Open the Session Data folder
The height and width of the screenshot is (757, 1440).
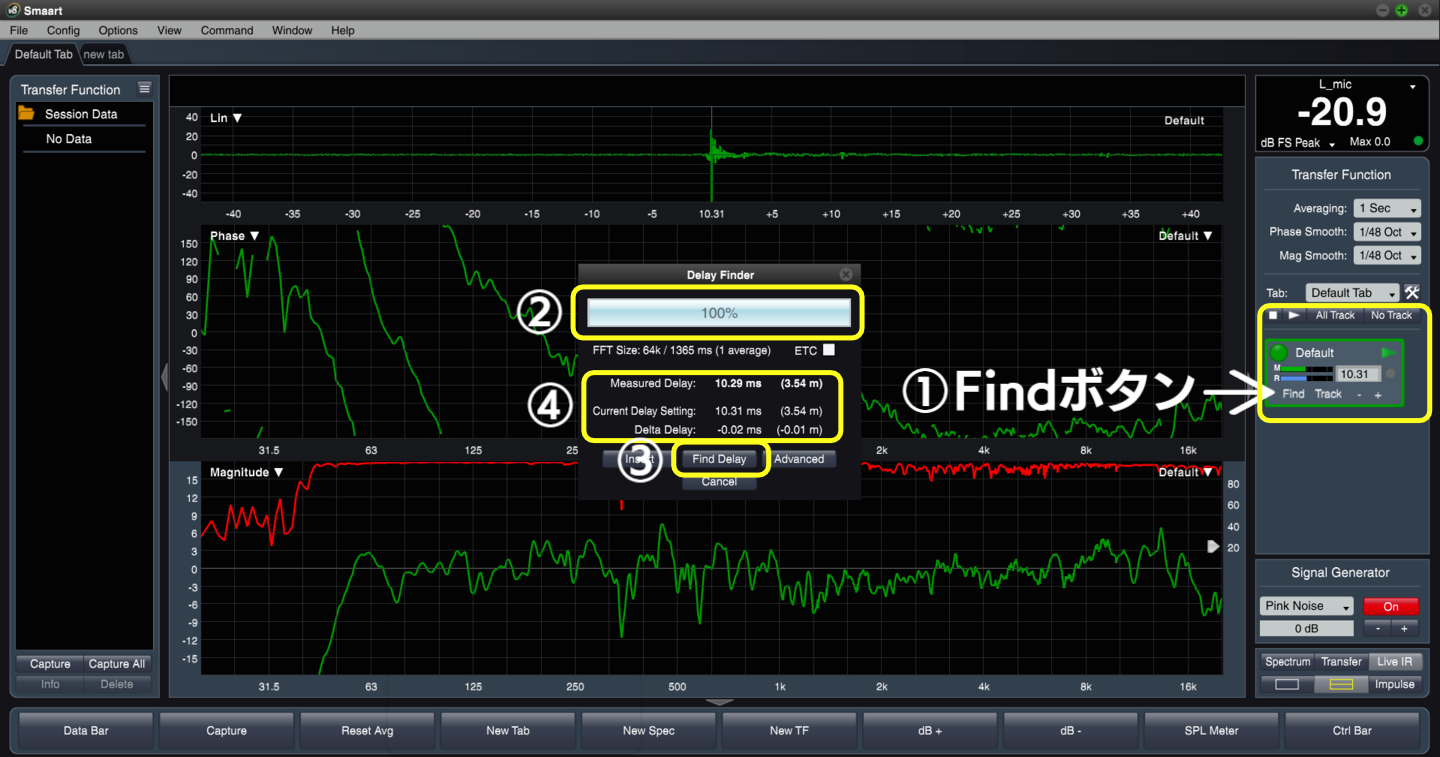click(x=80, y=114)
